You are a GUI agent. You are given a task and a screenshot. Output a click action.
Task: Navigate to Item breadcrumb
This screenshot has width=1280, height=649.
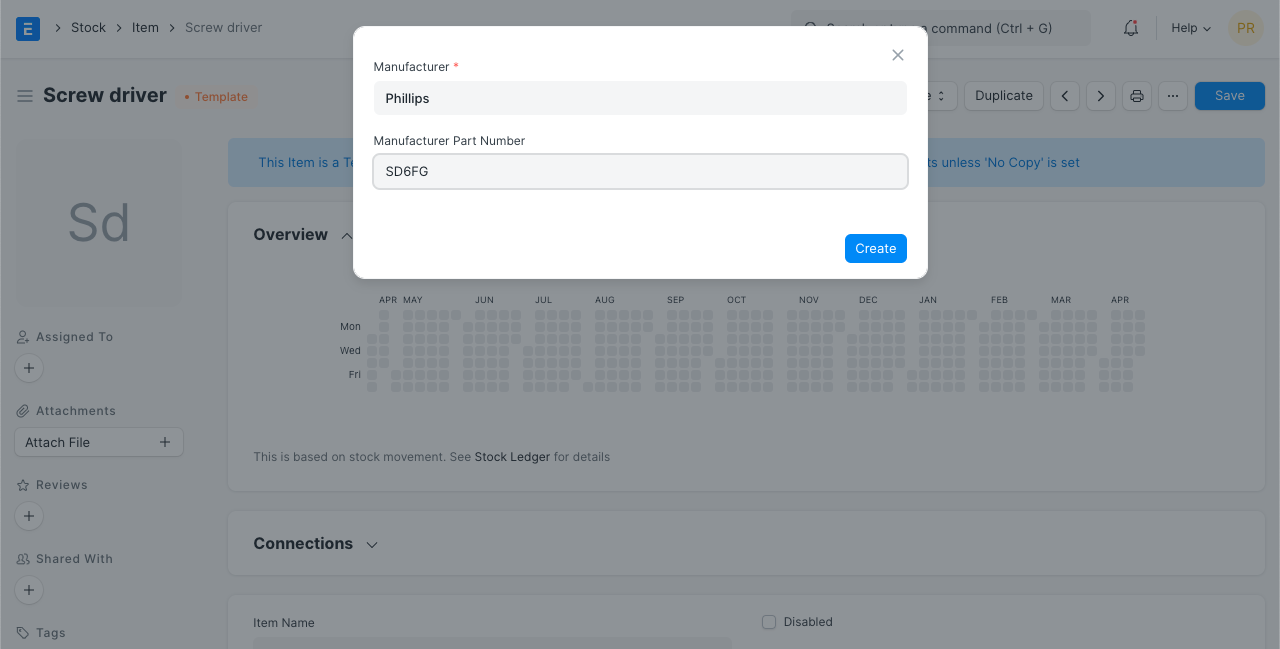tap(145, 28)
